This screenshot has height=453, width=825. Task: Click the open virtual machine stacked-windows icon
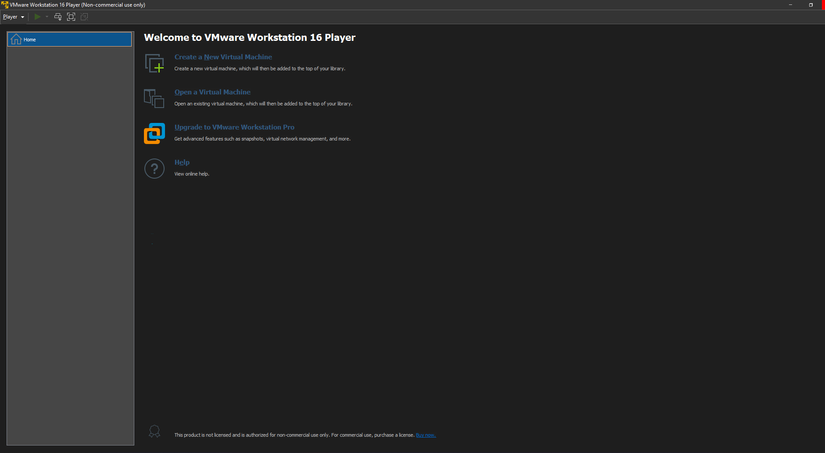click(154, 98)
